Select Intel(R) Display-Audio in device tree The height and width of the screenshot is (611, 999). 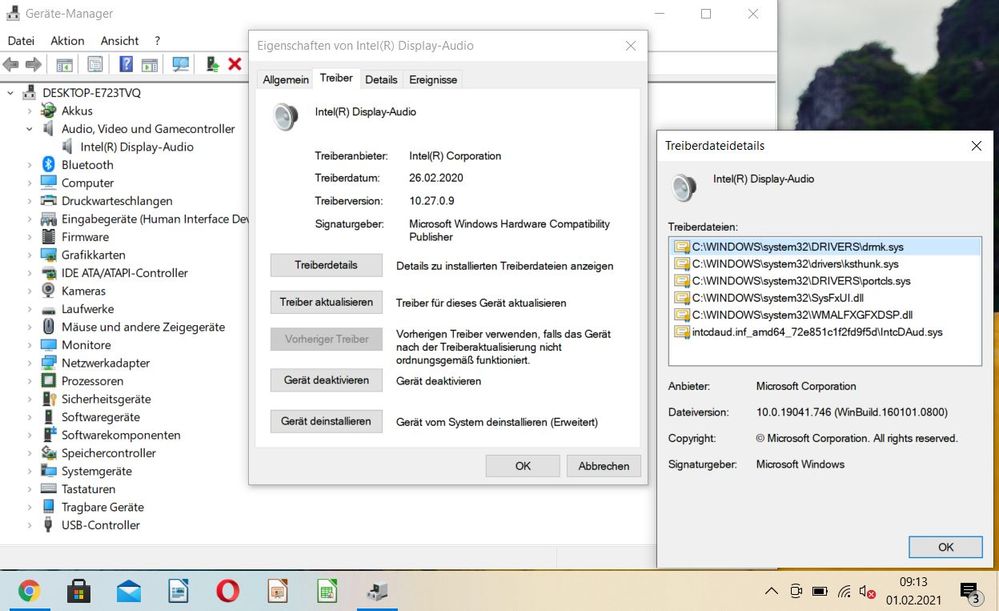(x=137, y=147)
